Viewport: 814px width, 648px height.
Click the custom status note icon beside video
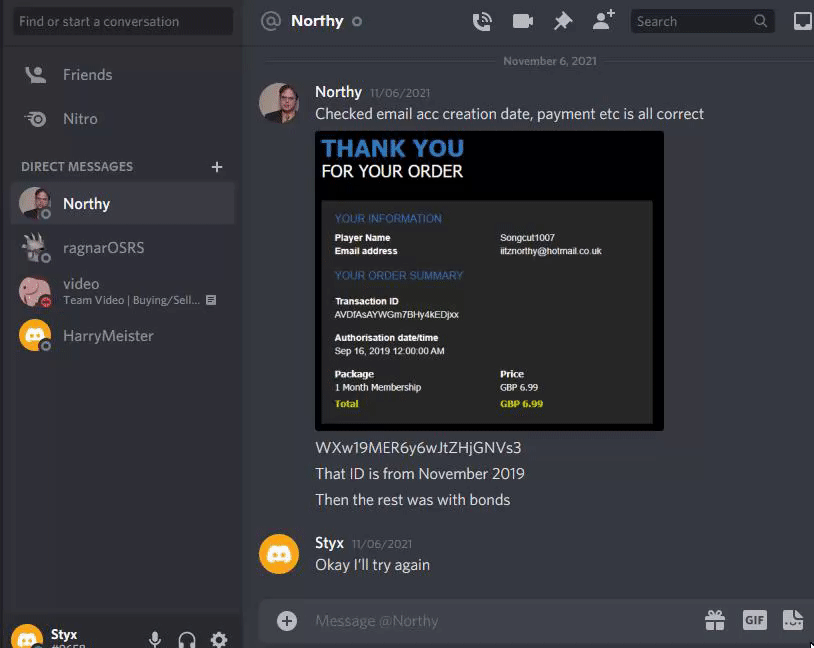click(x=211, y=300)
